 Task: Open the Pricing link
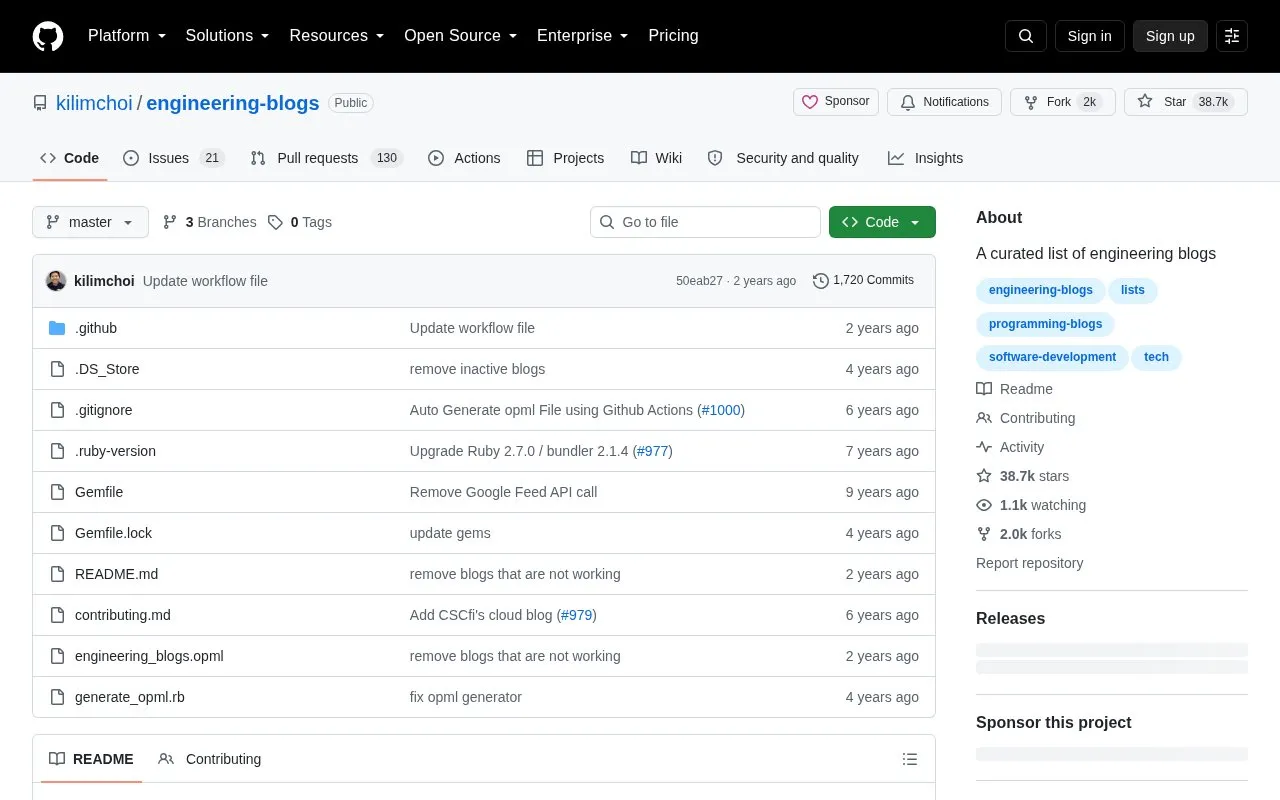[673, 36]
